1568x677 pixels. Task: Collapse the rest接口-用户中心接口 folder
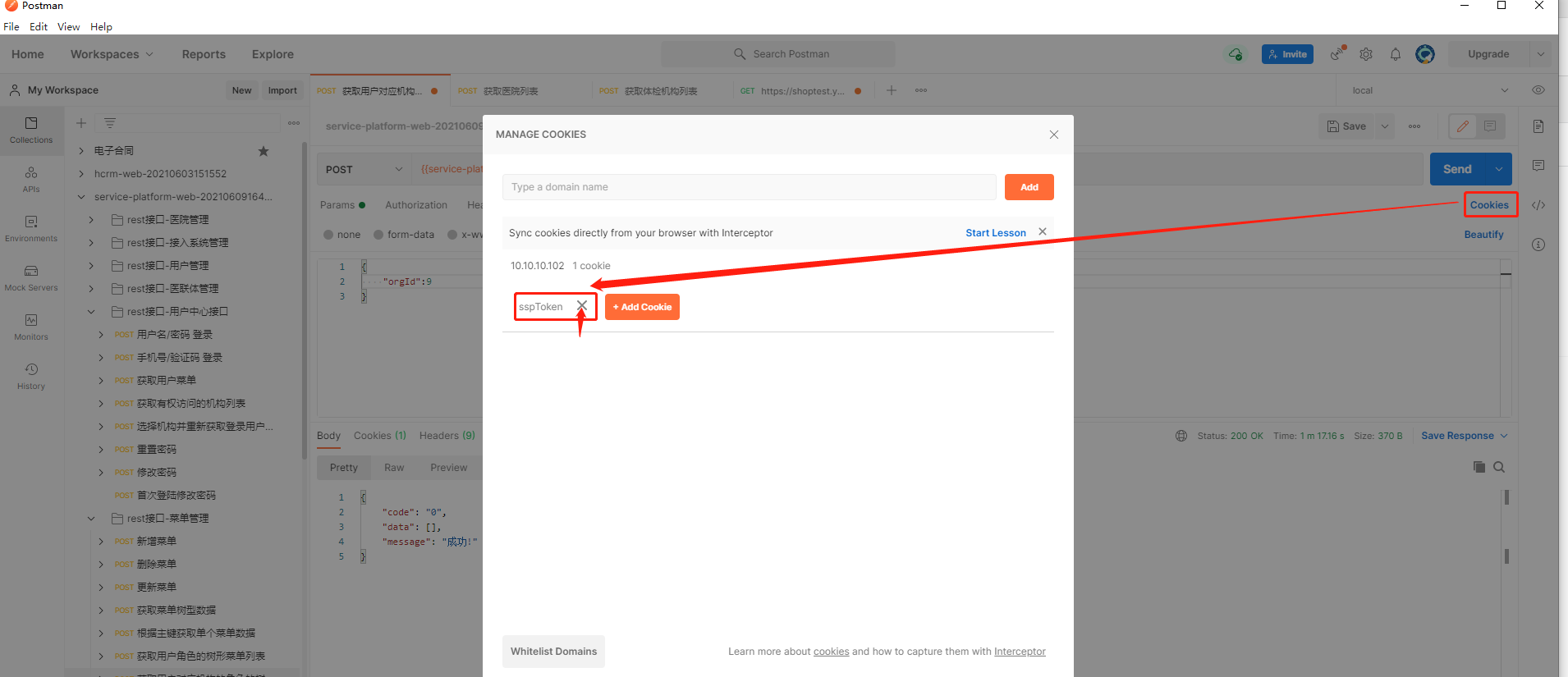[91, 312]
